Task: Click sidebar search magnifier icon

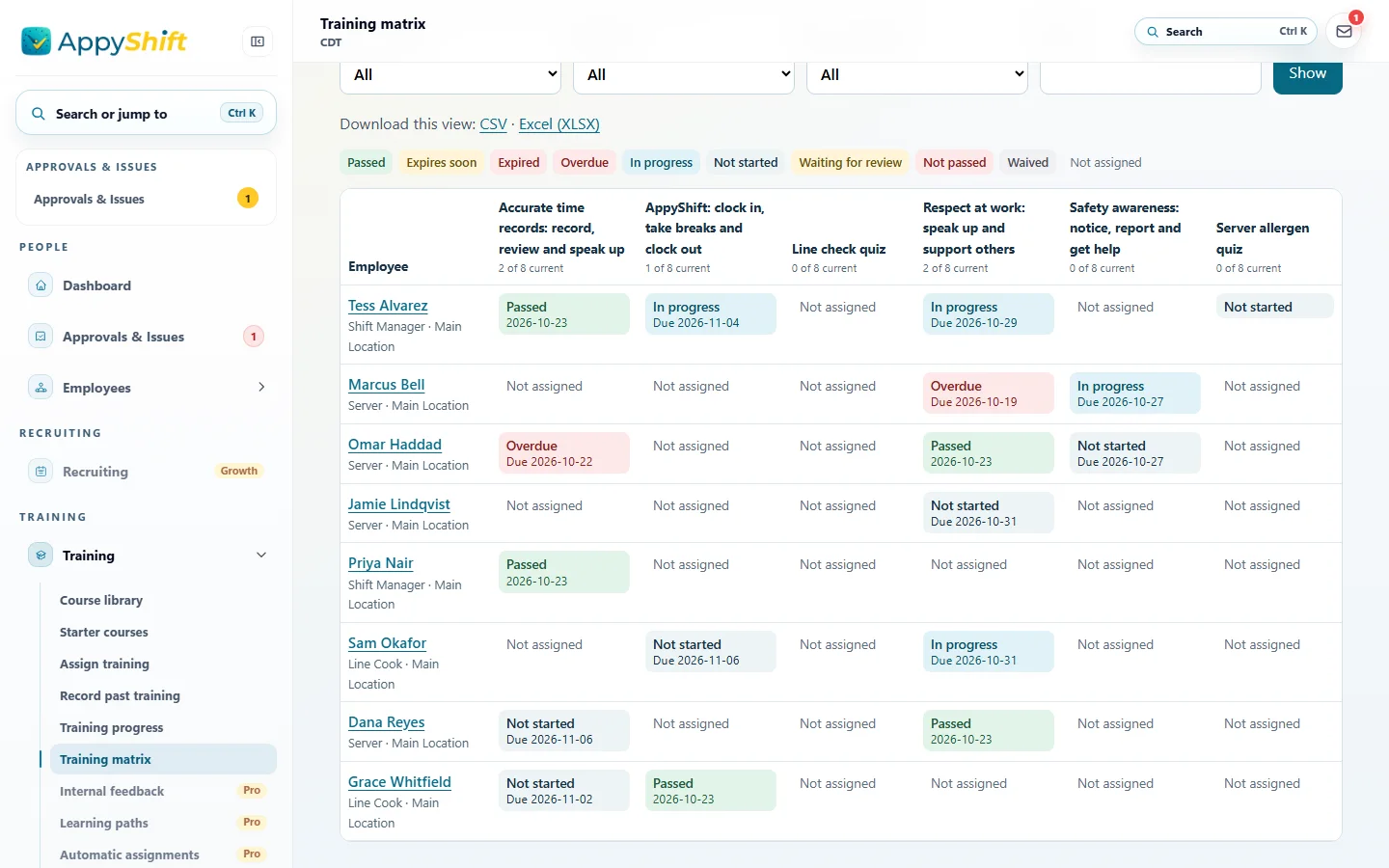Action: click(39, 114)
